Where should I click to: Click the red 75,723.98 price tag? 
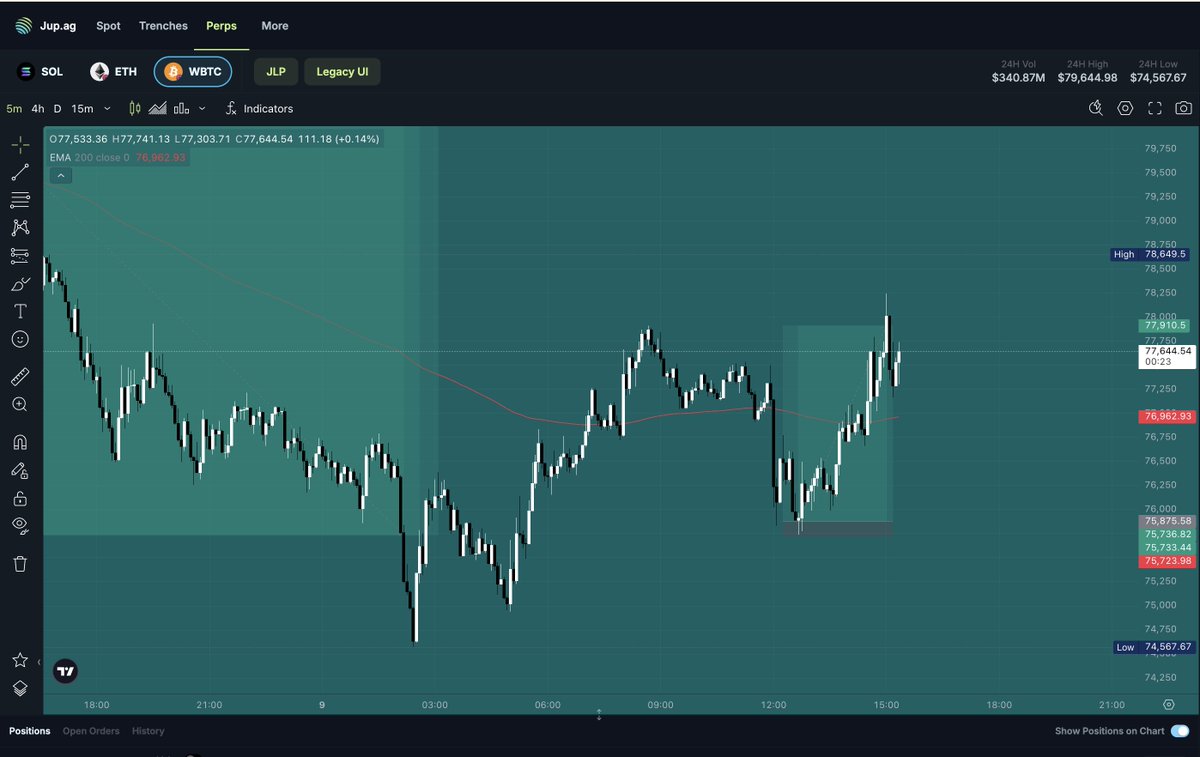tap(1167, 561)
